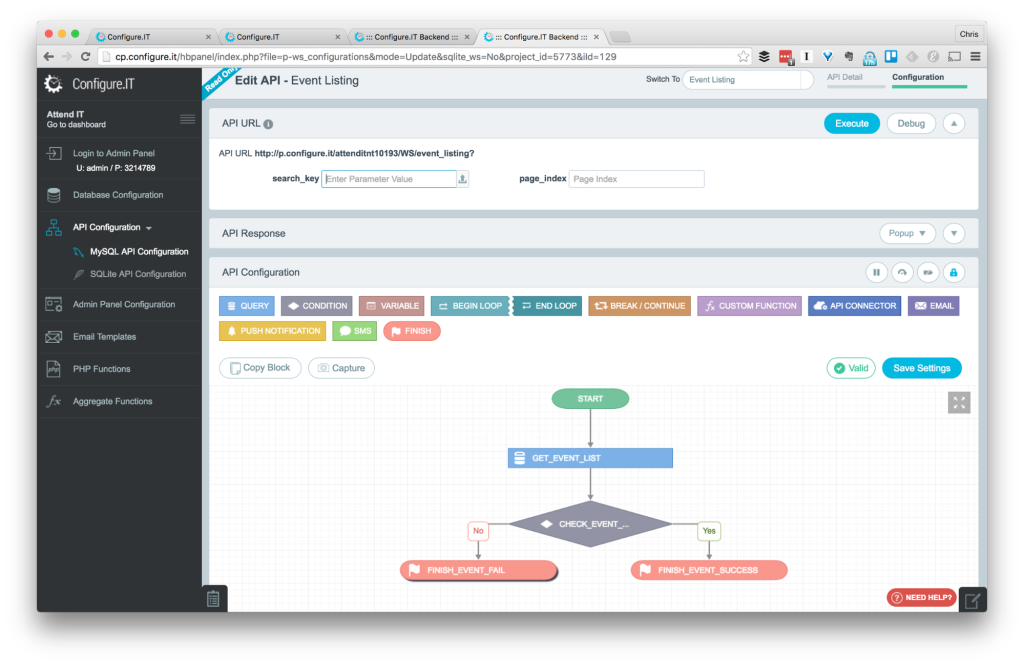
Task: Open Aggregate Functions section
Action: [x=112, y=401]
